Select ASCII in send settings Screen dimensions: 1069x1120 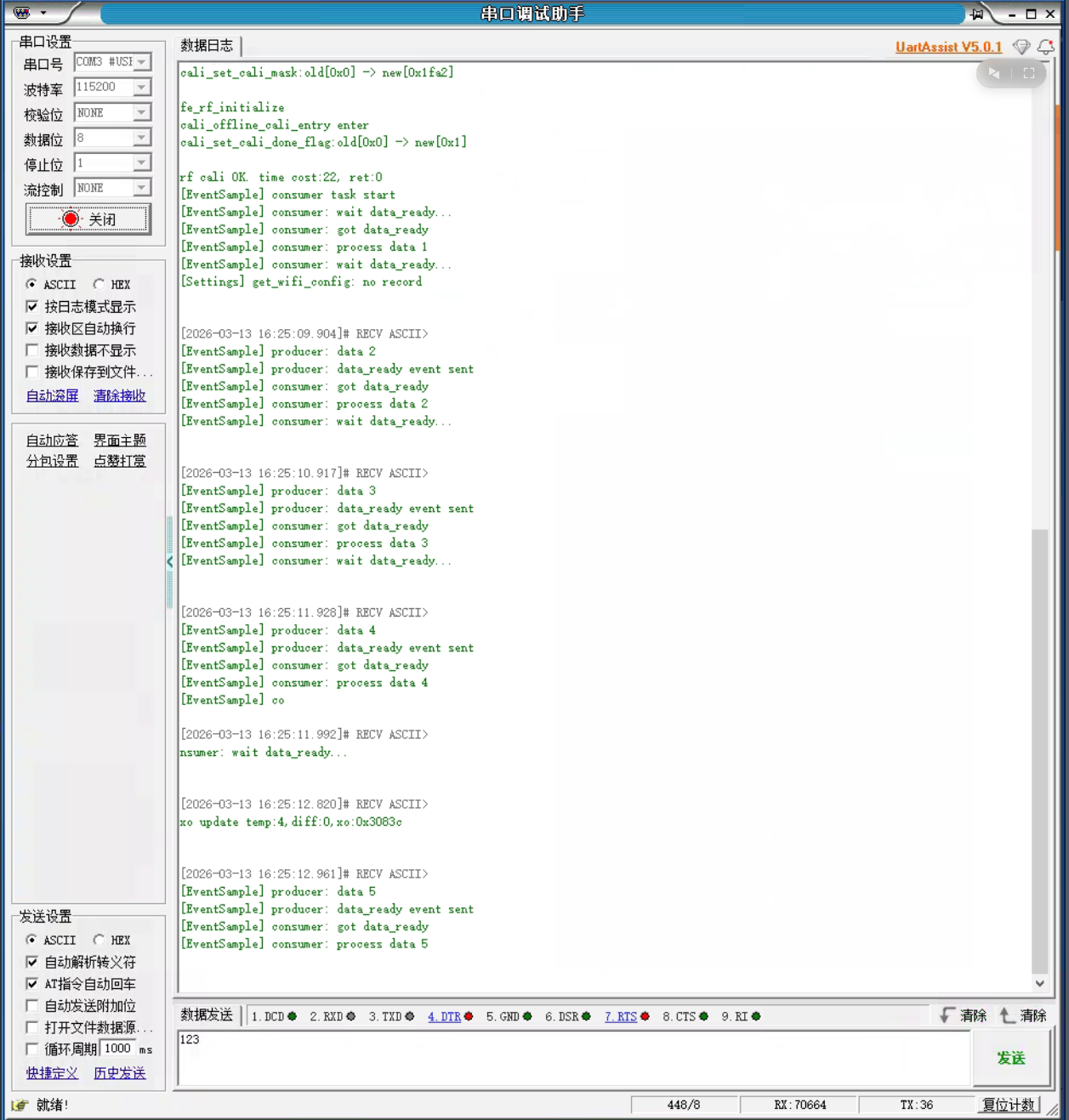point(31,940)
